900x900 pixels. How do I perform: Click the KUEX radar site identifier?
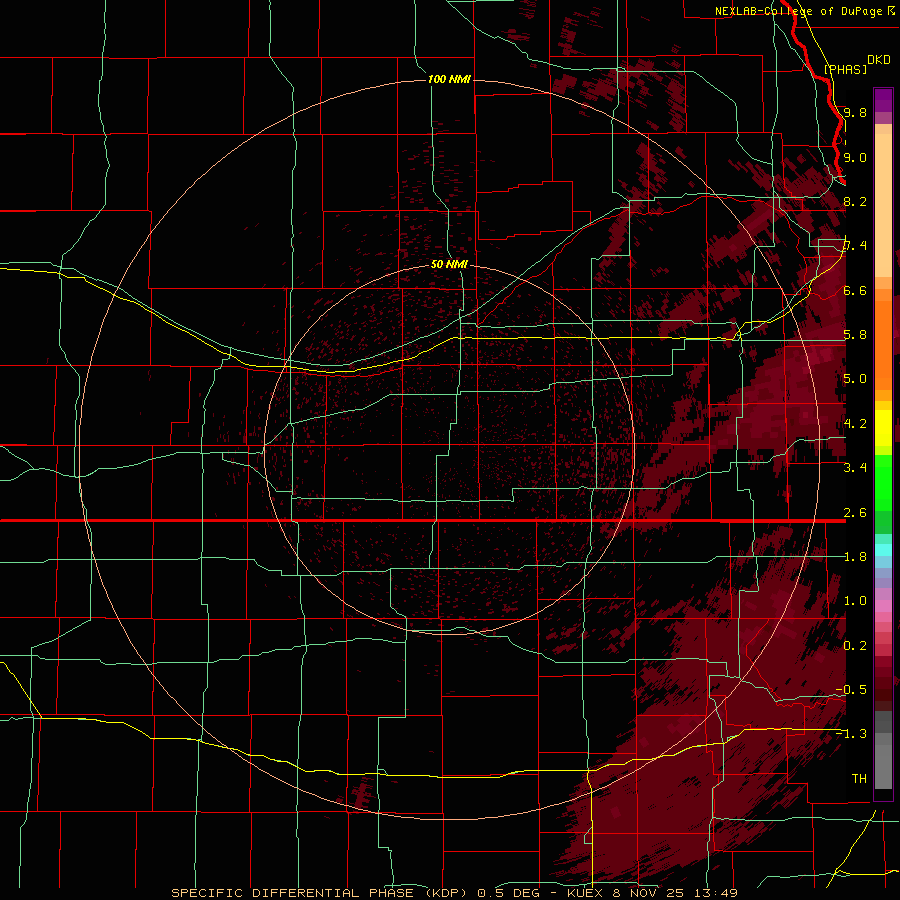pyautogui.click(x=585, y=893)
